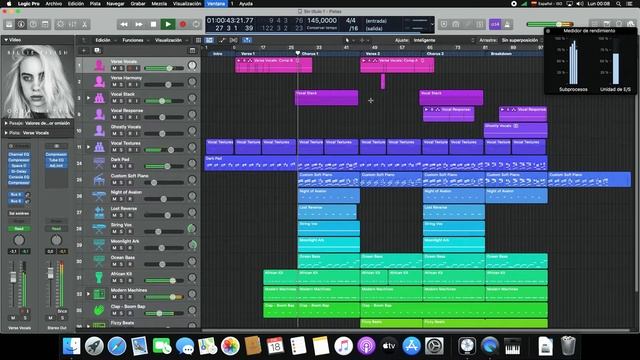Click the Vocal Stack track icon

[99, 98]
